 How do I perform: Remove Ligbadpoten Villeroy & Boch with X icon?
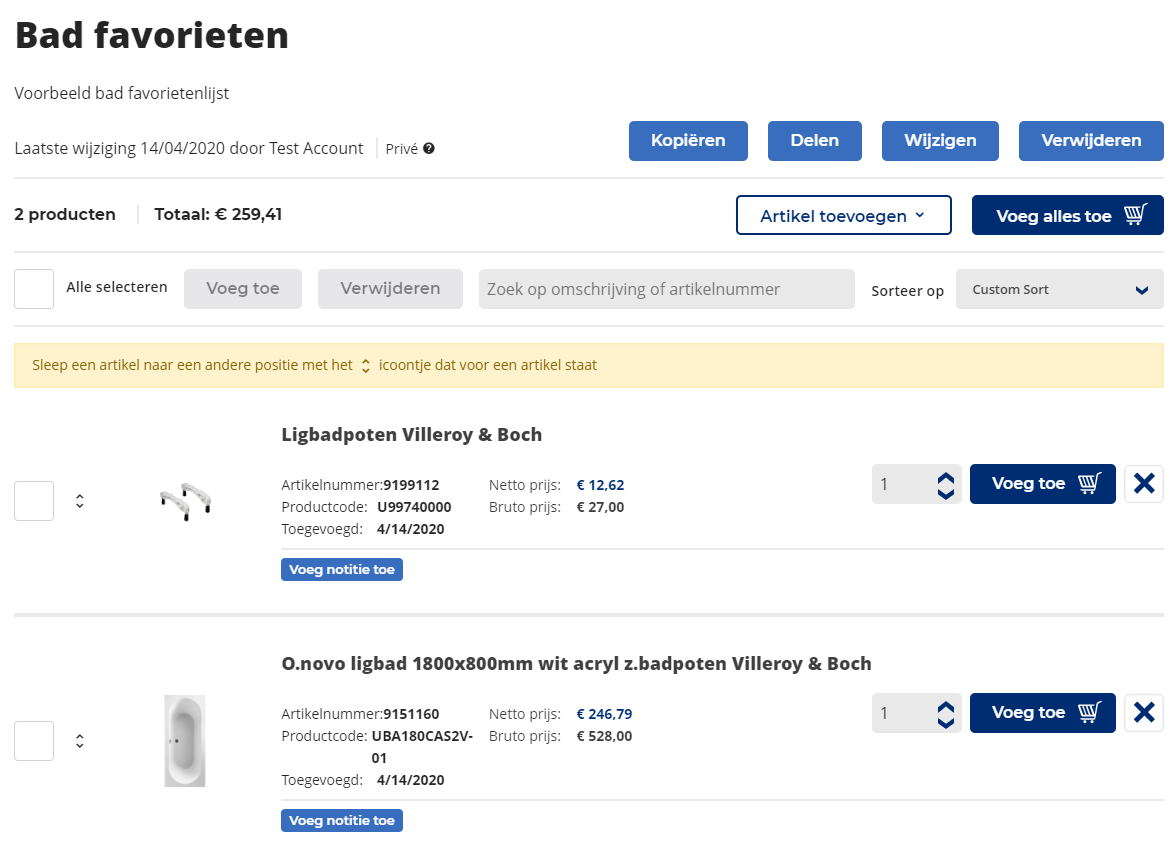1144,484
